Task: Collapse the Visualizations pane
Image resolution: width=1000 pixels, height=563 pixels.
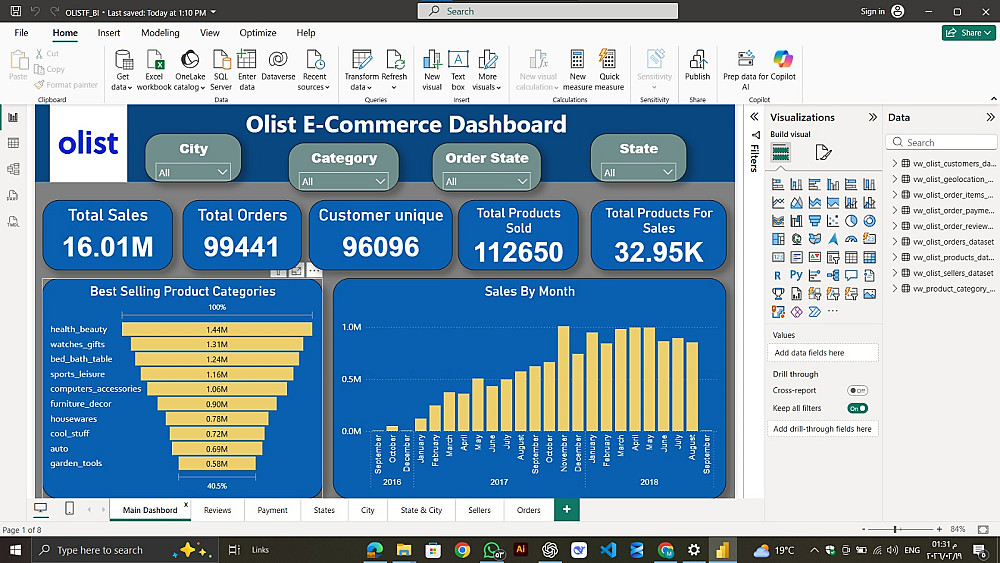Action: point(872,117)
